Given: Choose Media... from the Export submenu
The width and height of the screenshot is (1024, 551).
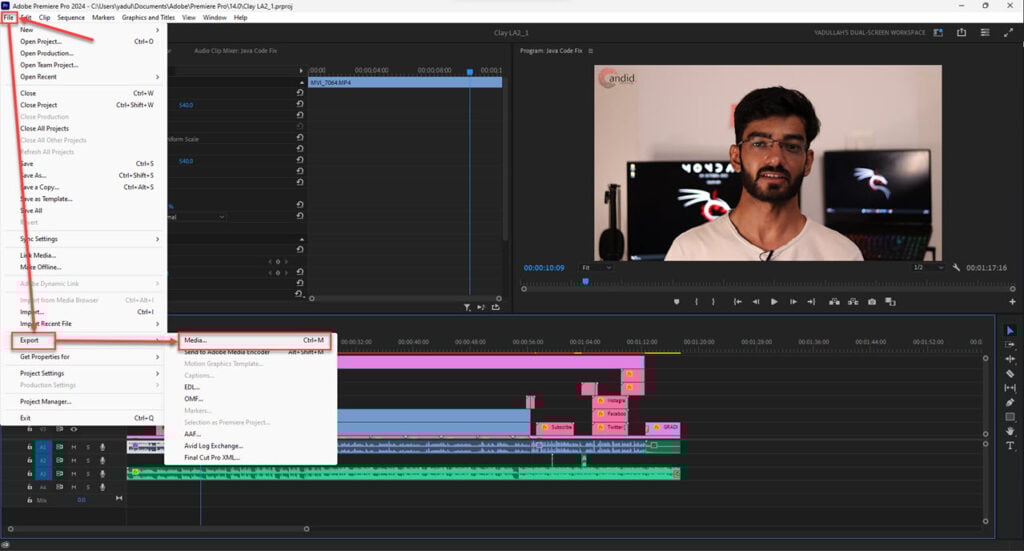Looking at the screenshot, I should coord(255,340).
